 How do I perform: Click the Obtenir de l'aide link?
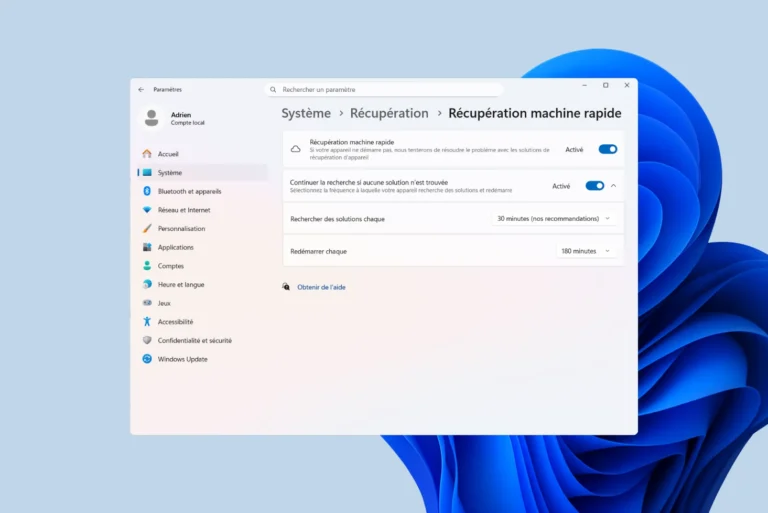tap(321, 287)
